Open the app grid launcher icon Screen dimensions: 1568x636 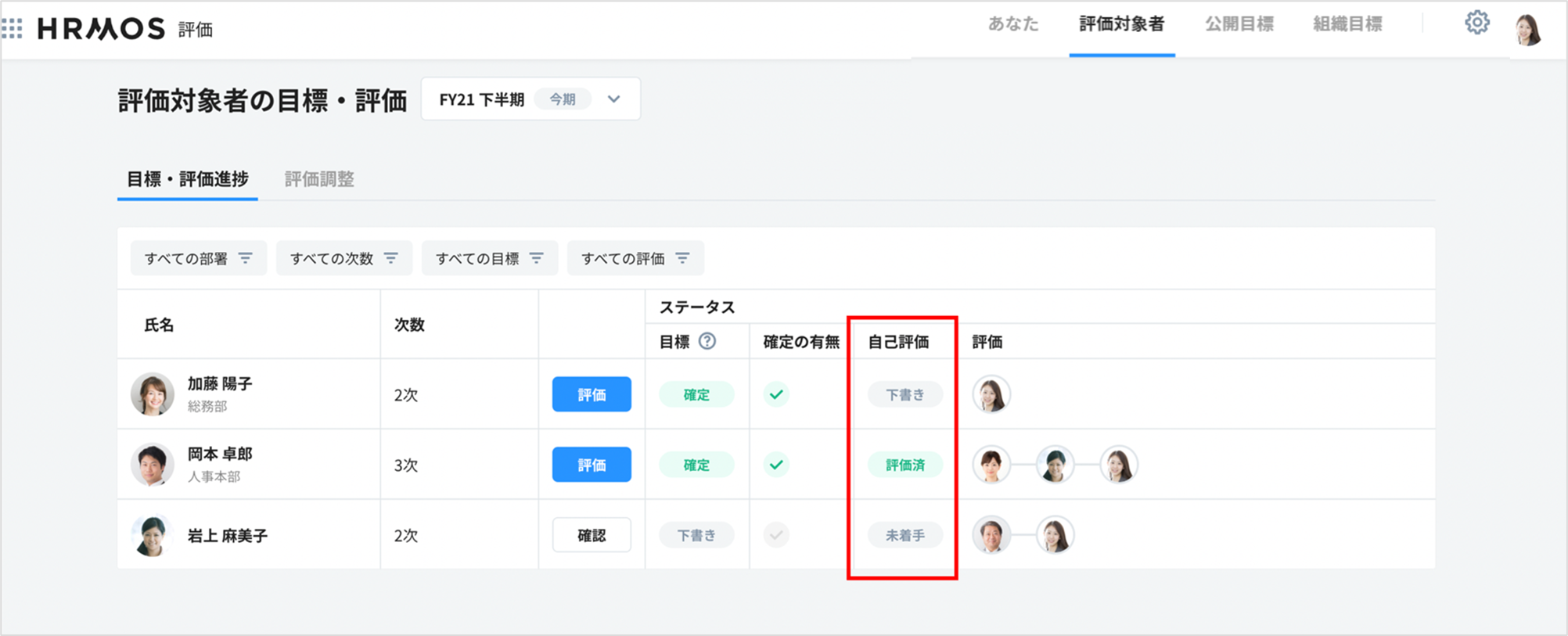13,29
